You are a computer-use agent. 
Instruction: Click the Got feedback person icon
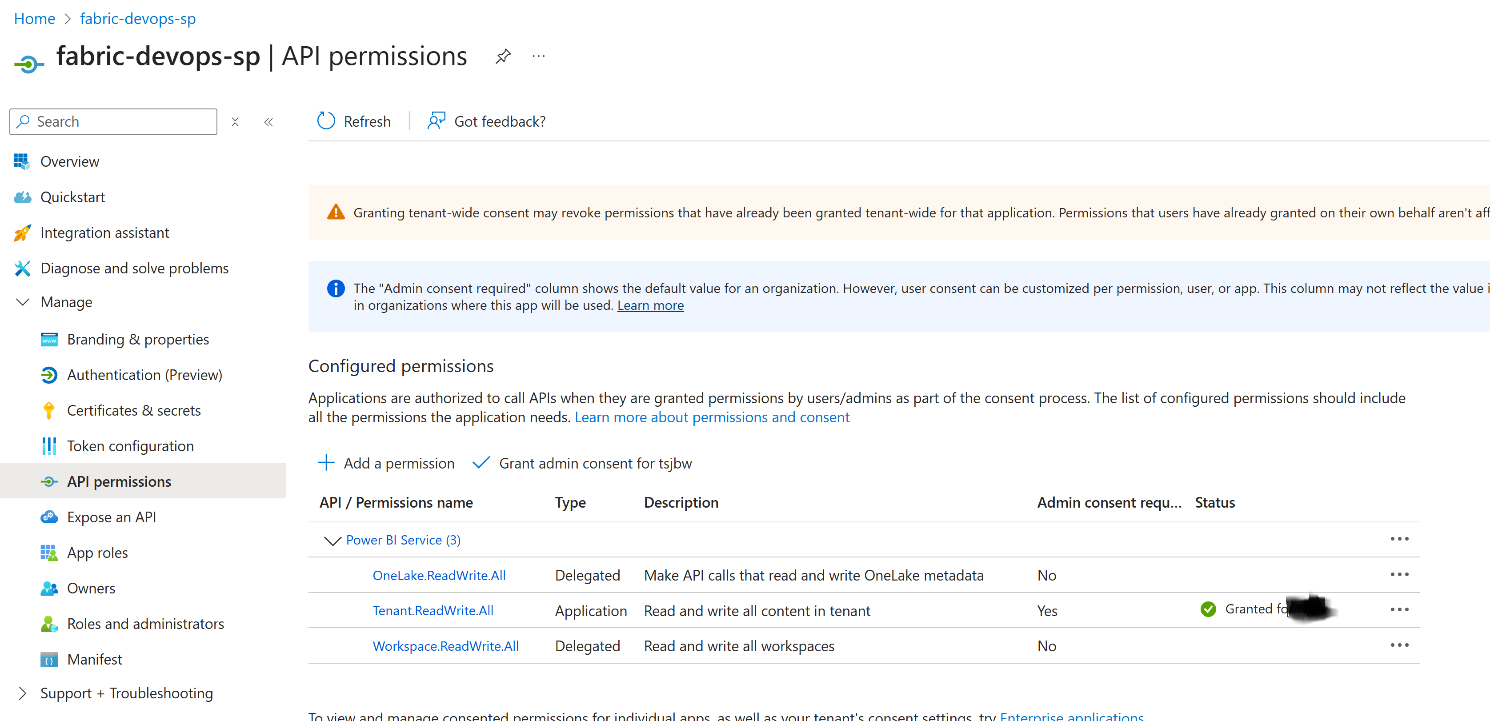coord(436,121)
